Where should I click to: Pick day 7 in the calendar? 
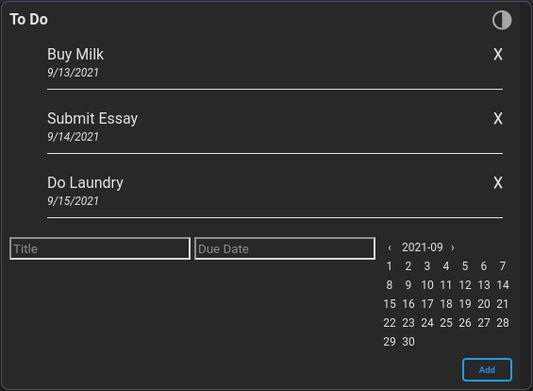tap(502, 266)
